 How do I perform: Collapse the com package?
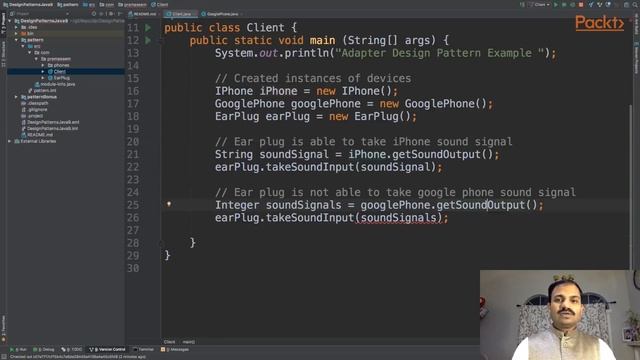[x=29, y=53]
